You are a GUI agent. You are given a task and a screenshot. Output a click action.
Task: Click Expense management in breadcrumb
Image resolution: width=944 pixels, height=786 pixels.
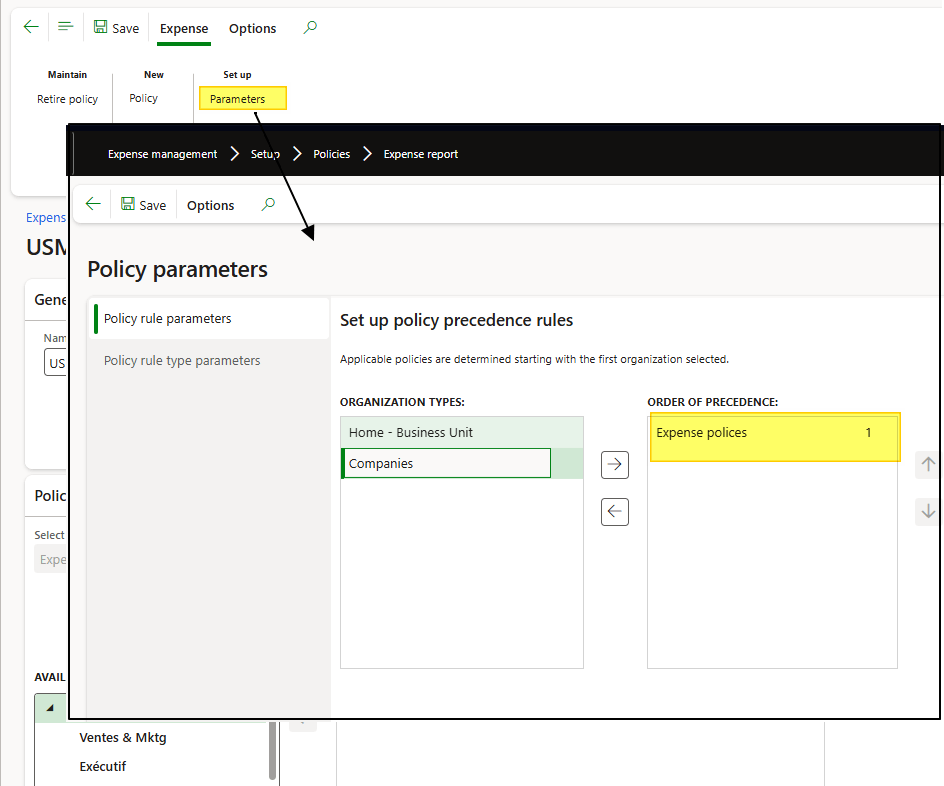[x=162, y=154]
